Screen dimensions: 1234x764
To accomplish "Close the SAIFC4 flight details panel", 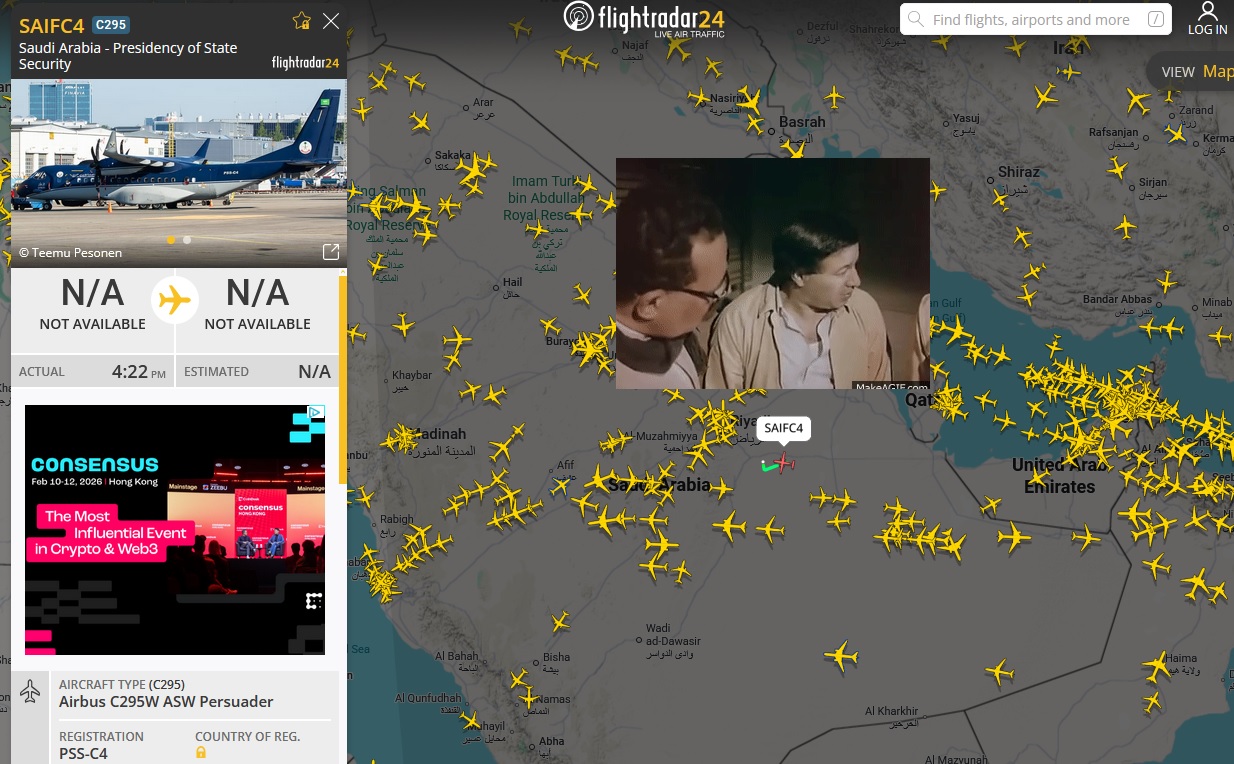I will click(x=331, y=21).
